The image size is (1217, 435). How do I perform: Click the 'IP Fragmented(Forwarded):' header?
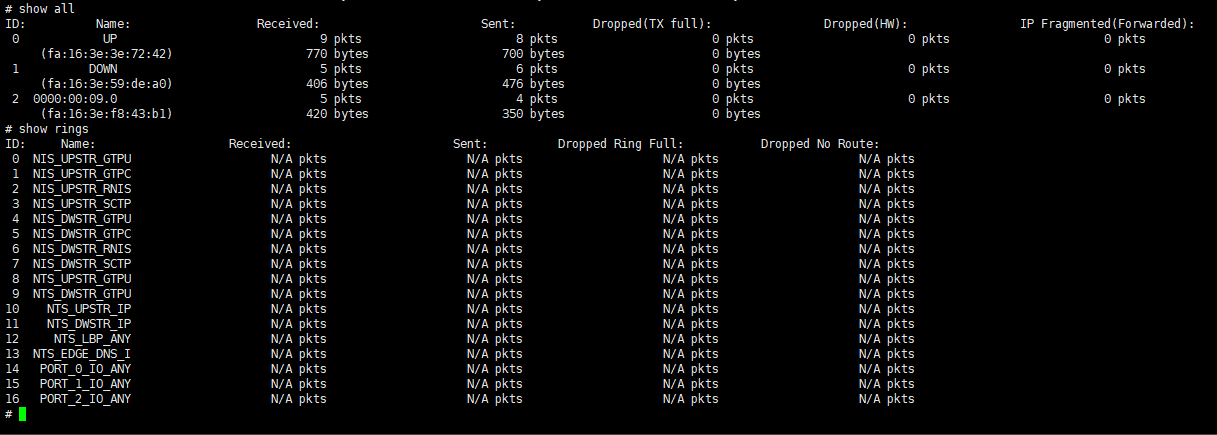click(x=1107, y=24)
